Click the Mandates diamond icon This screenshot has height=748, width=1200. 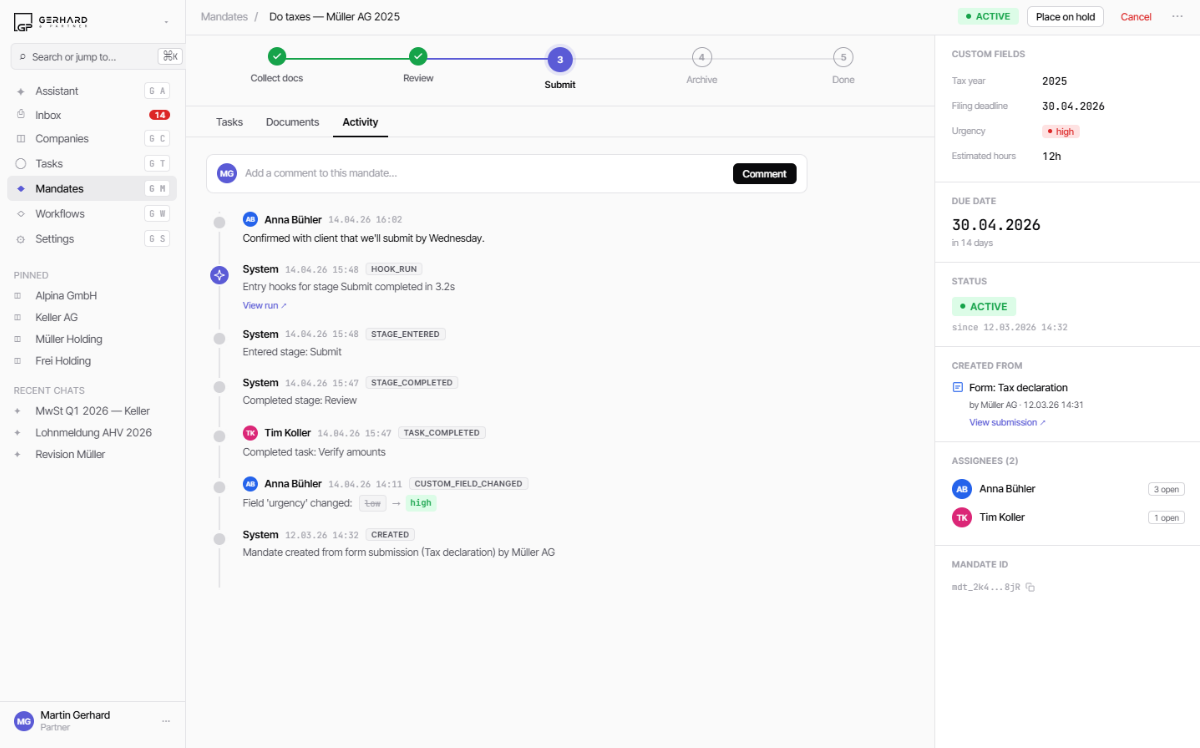pyautogui.click(x=21, y=188)
